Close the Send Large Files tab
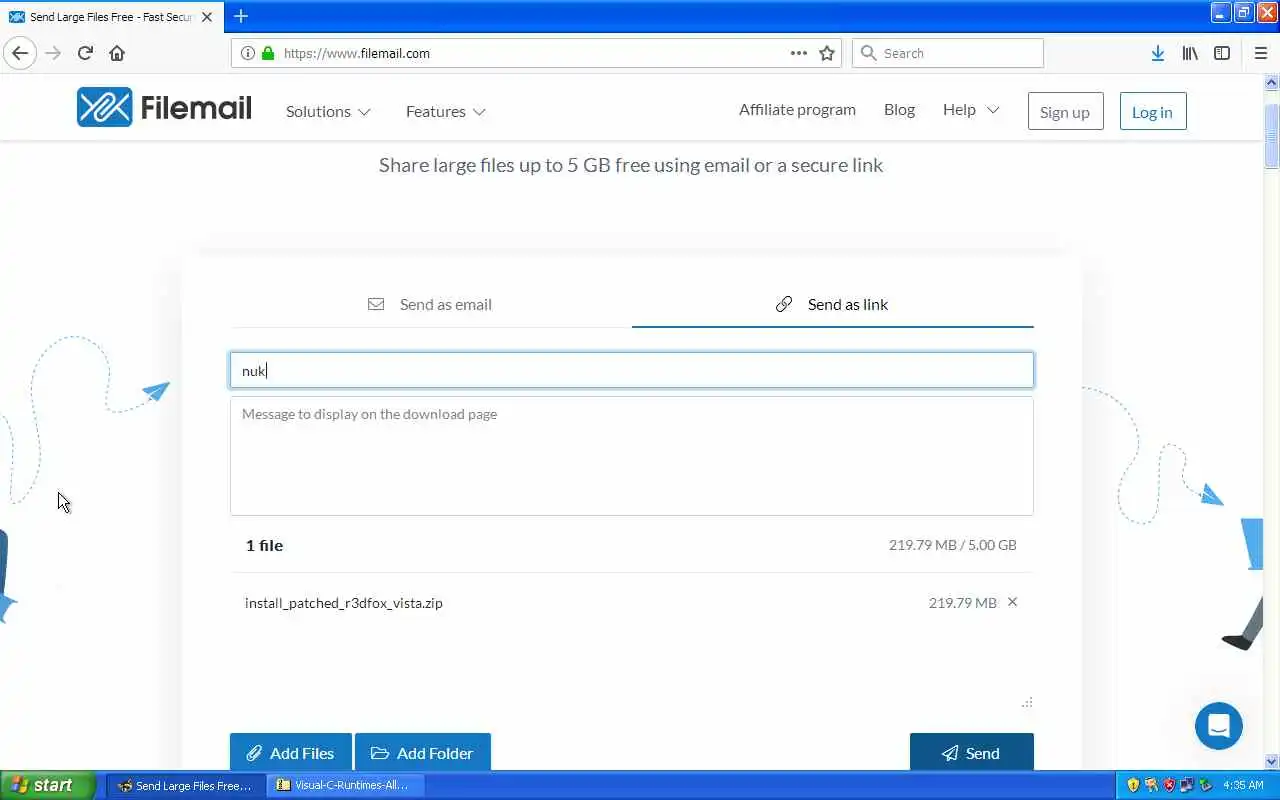 point(207,17)
